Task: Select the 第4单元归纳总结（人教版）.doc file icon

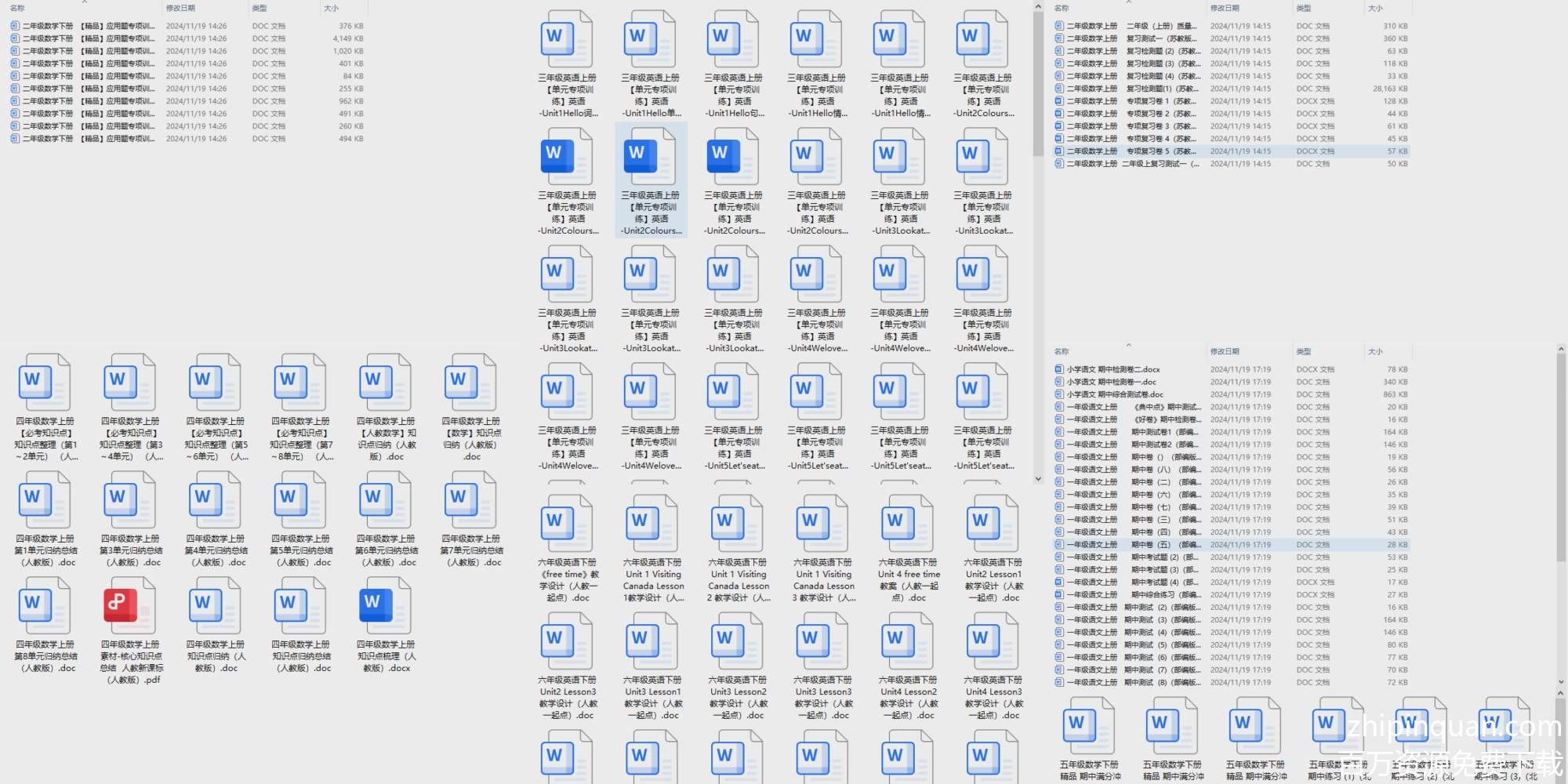Action: tap(215, 499)
